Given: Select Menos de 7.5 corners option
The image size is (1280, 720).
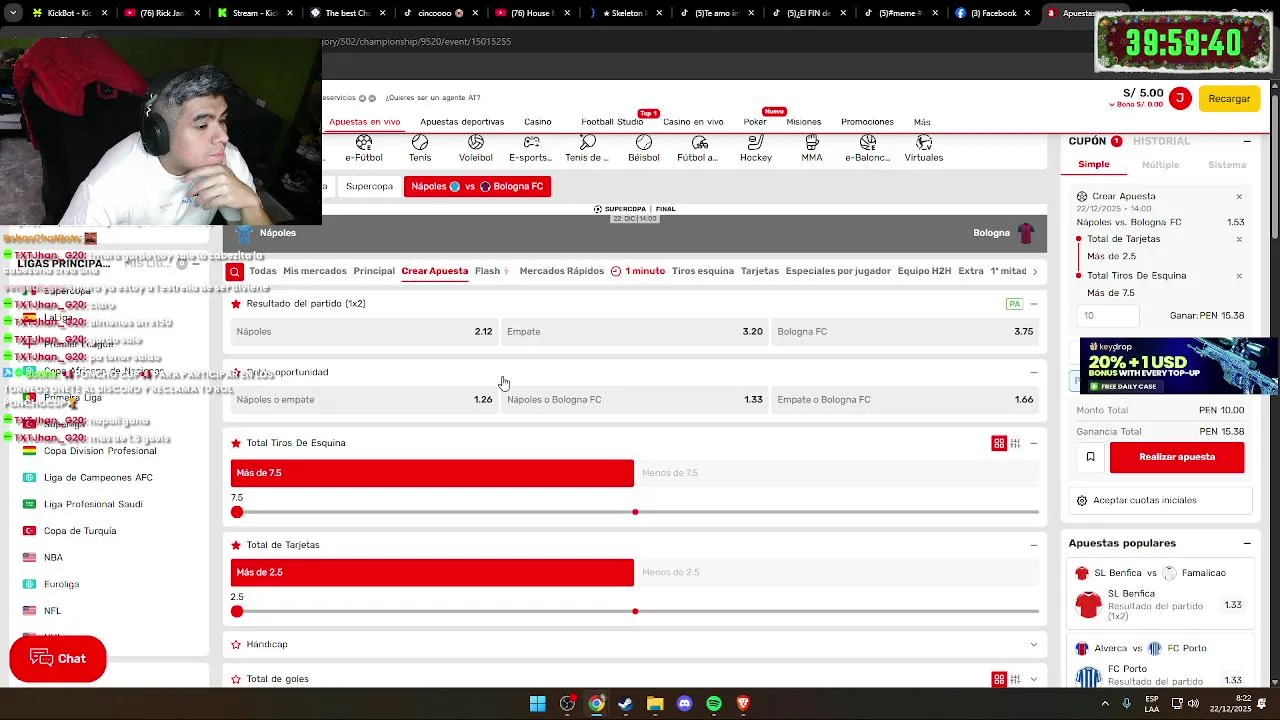Looking at the screenshot, I should pos(837,473).
